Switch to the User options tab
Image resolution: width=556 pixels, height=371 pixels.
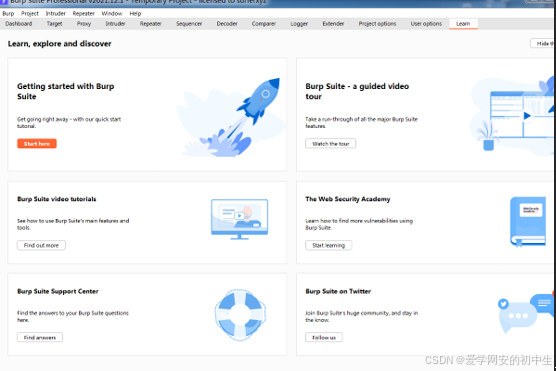pos(426,24)
